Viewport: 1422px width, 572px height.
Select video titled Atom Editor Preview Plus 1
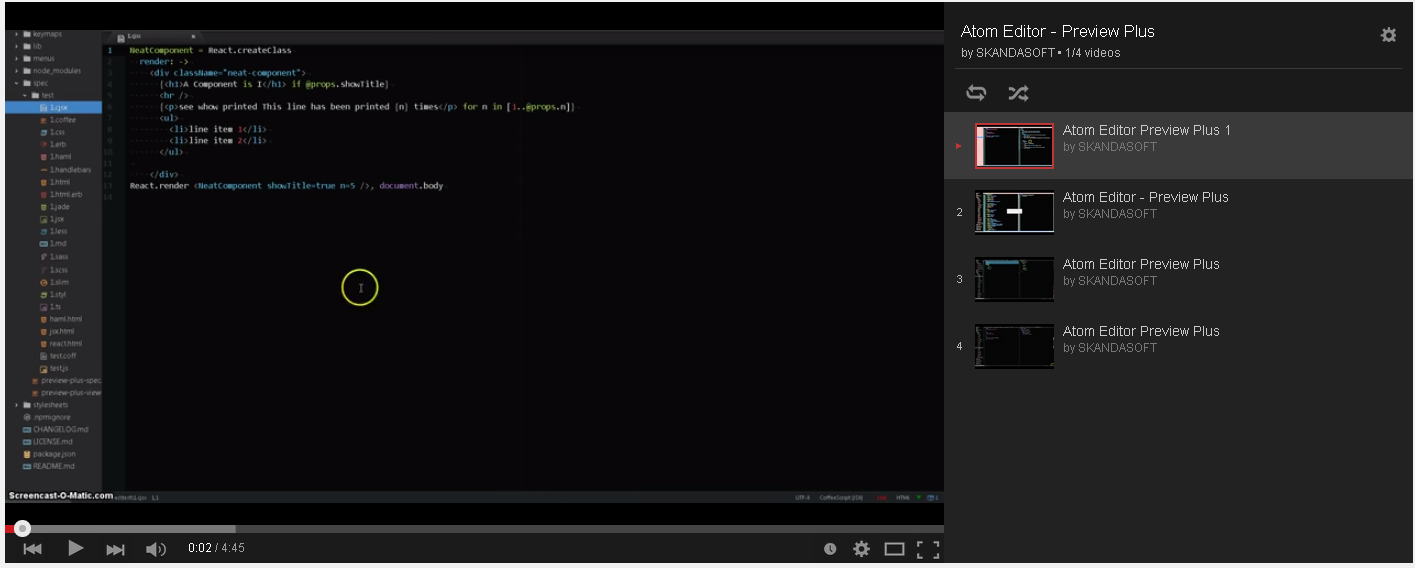click(x=1146, y=130)
